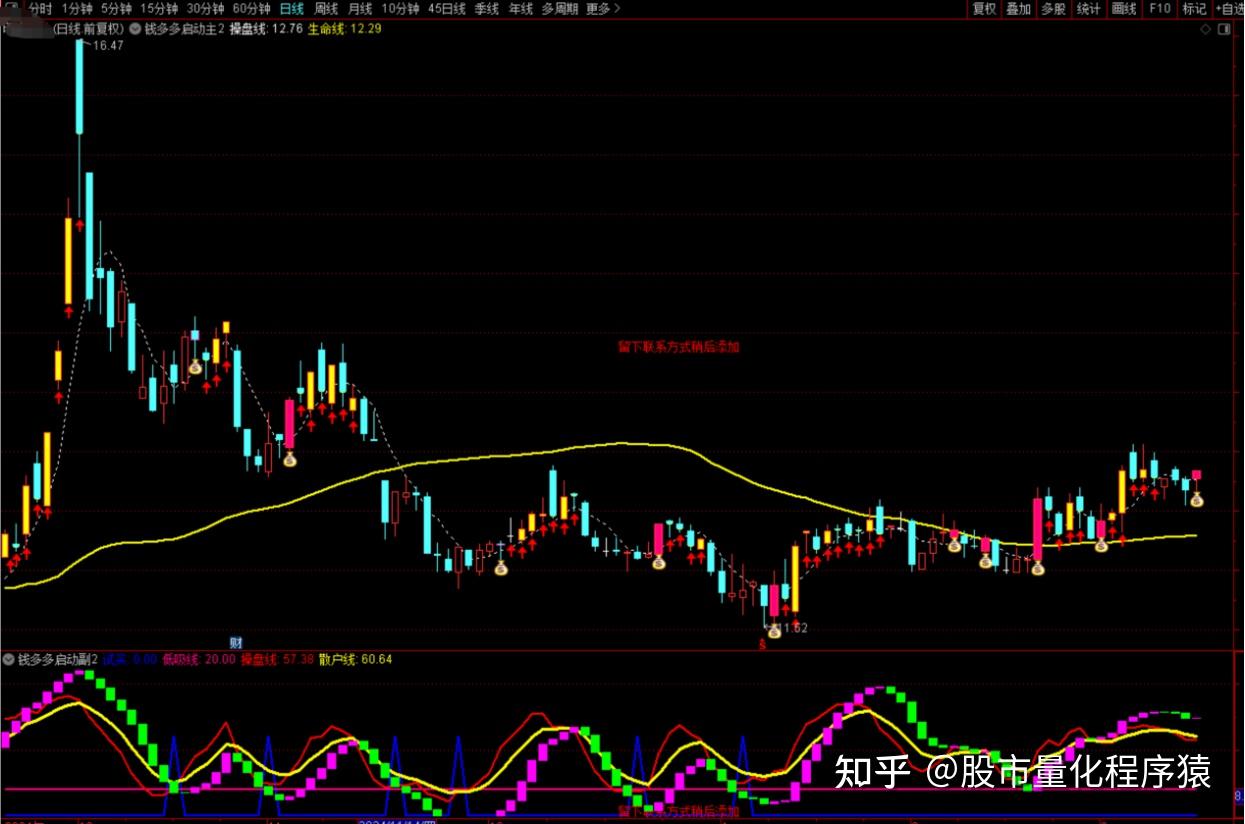Select the 45日线 period tab
The image size is (1245, 824).
[447, 8]
